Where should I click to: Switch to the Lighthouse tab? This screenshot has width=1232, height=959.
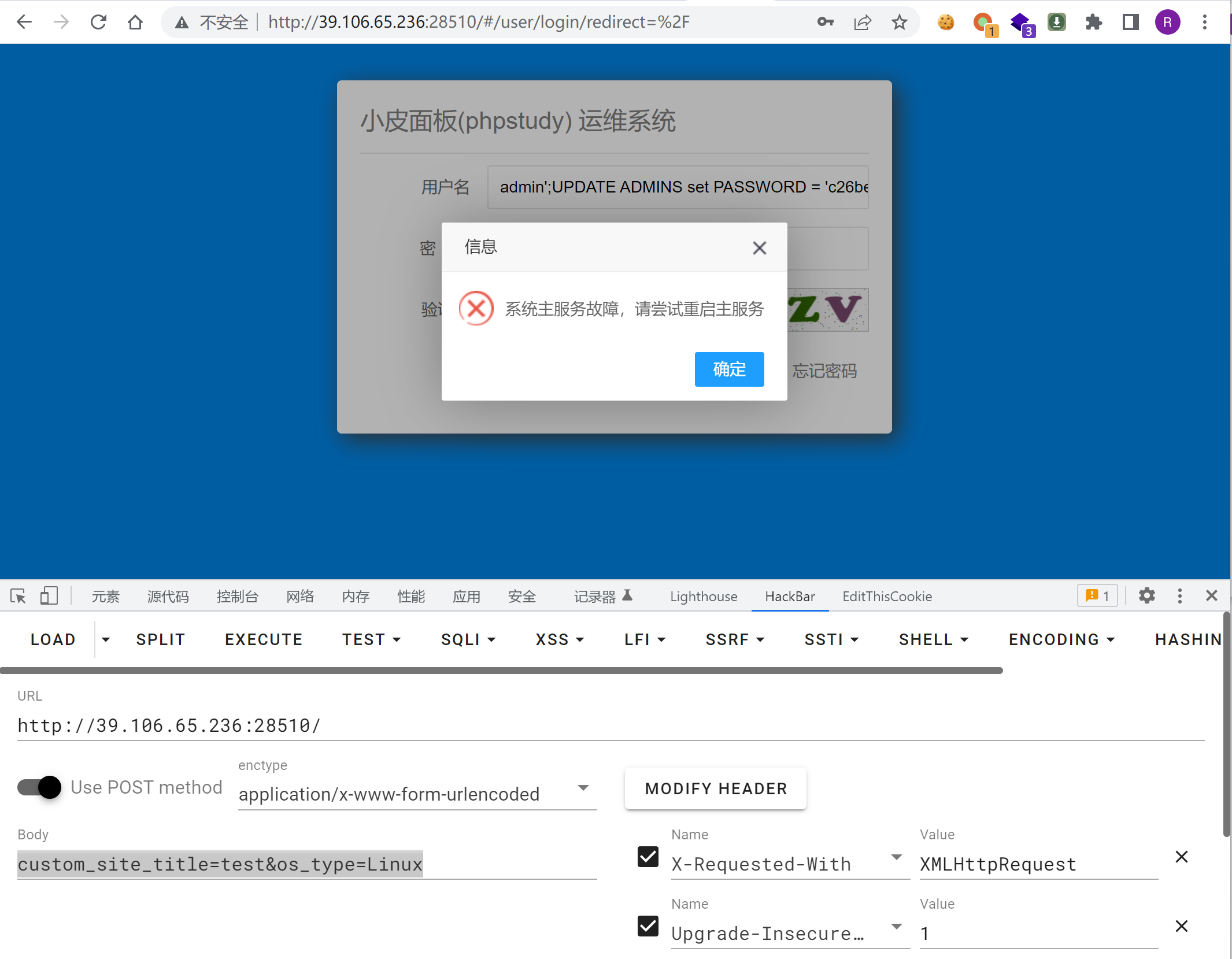point(703,596)
